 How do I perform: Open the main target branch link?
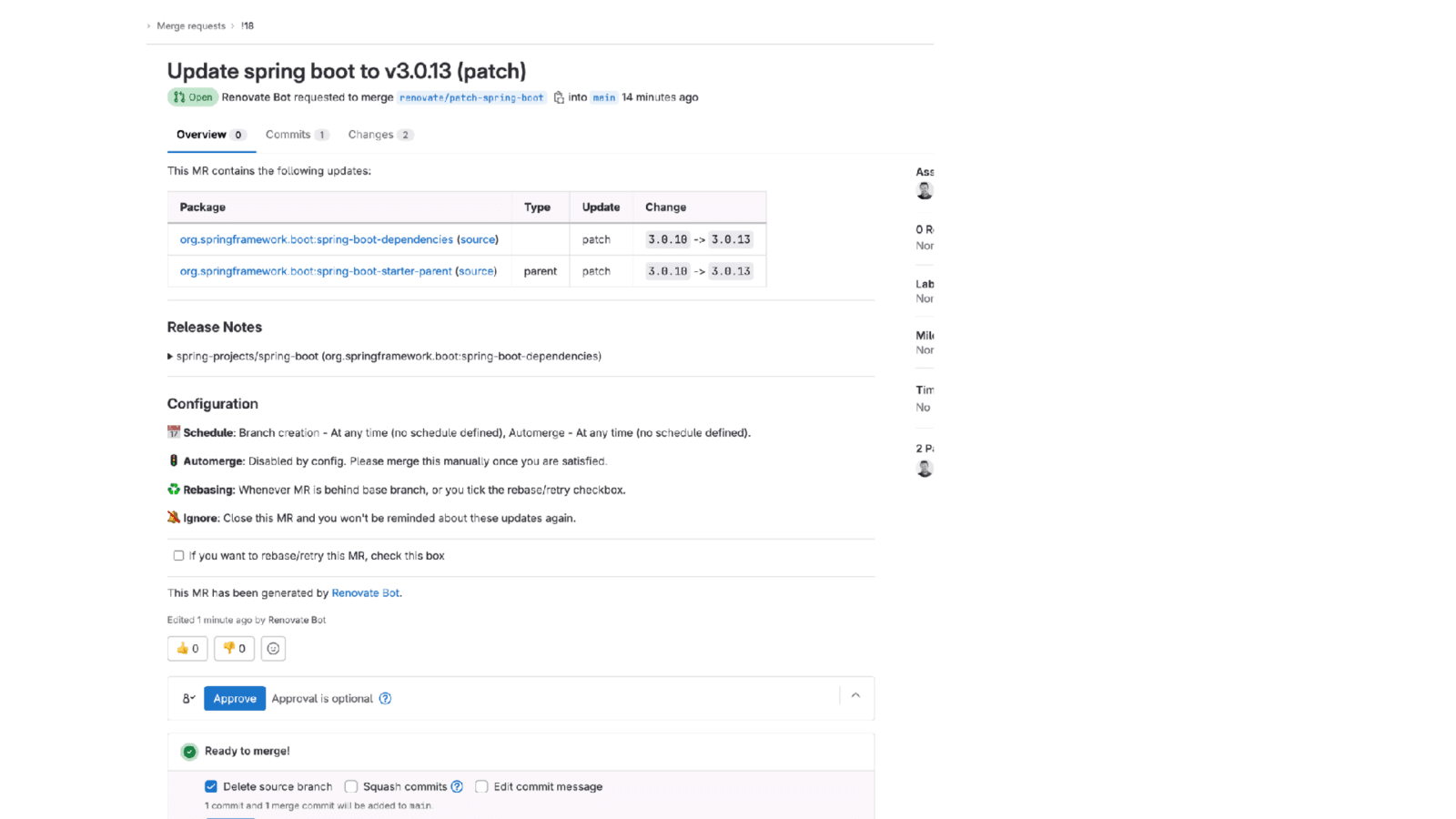604,97
